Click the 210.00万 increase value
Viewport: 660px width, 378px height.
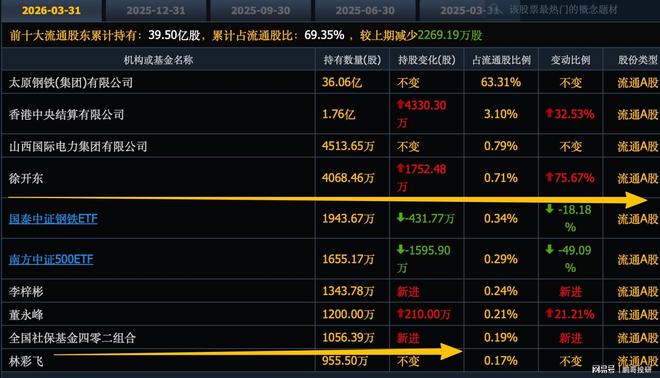424,314
